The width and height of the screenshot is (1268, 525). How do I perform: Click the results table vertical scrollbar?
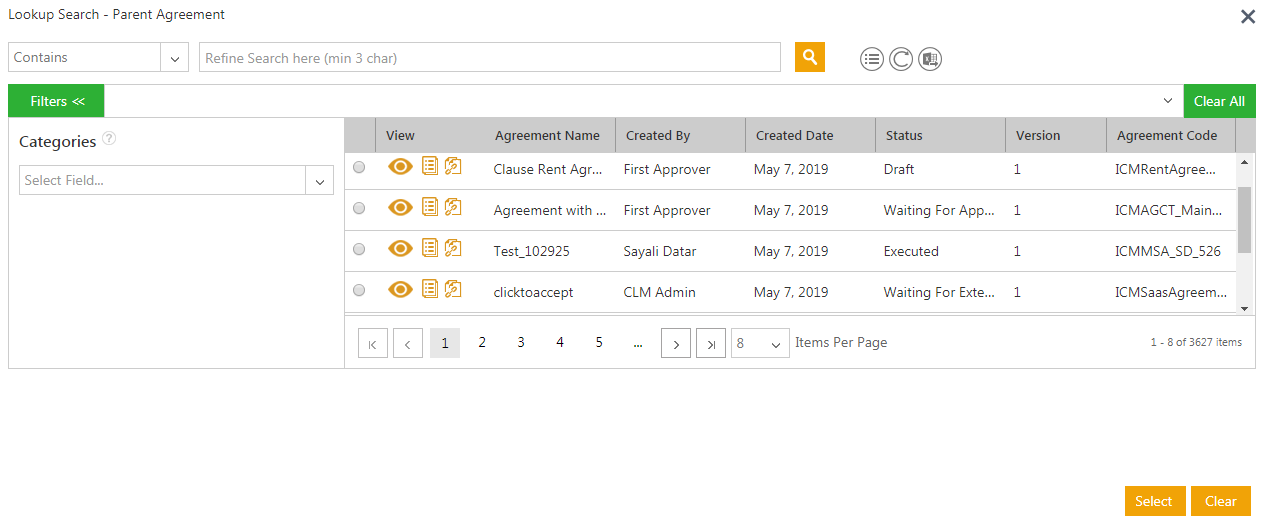click(1244, 220)
